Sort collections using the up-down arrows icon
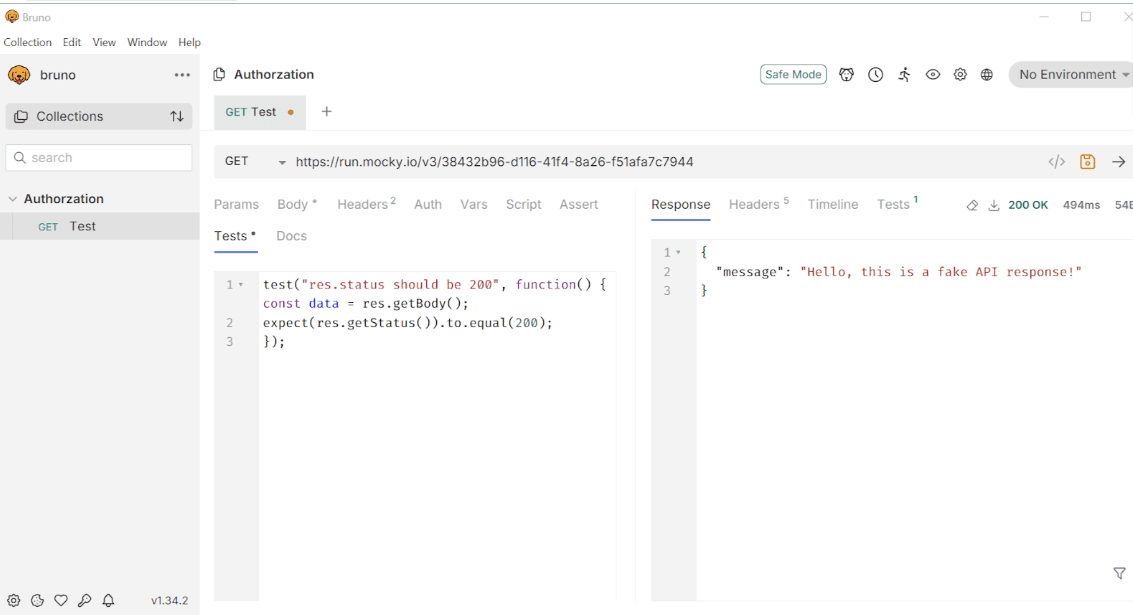Screen dimensions: 1133x615 (176, 116)
